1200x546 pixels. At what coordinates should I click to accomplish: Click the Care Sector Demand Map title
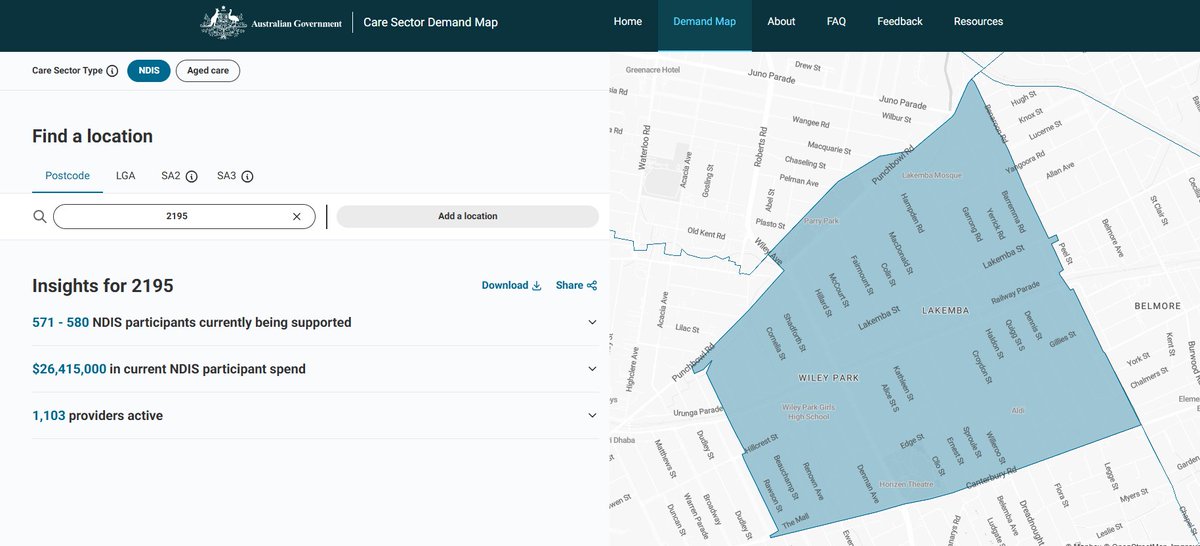point(430,22)
